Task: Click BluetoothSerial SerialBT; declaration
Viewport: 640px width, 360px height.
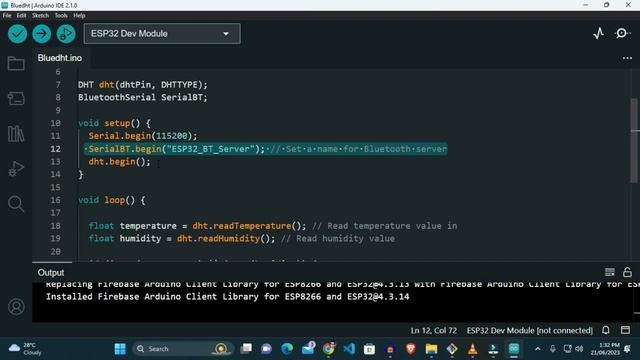Action: (x=142, y=98)
